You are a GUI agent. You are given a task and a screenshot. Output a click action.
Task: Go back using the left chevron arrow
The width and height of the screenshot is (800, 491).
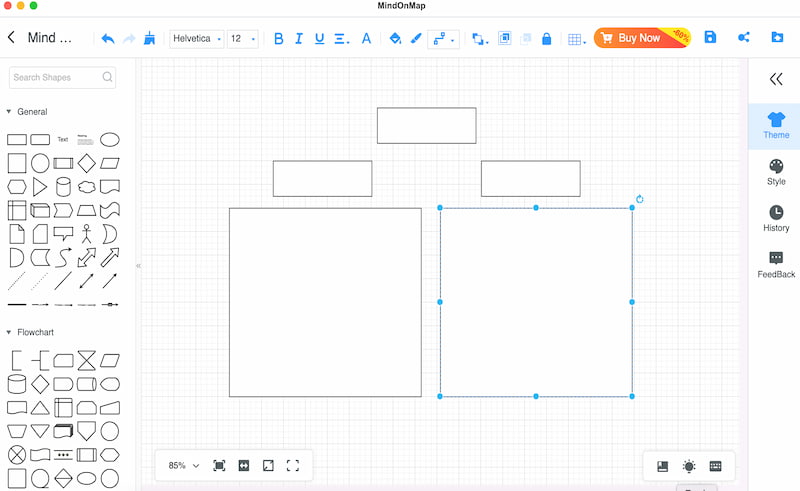[x=11, y=37]
